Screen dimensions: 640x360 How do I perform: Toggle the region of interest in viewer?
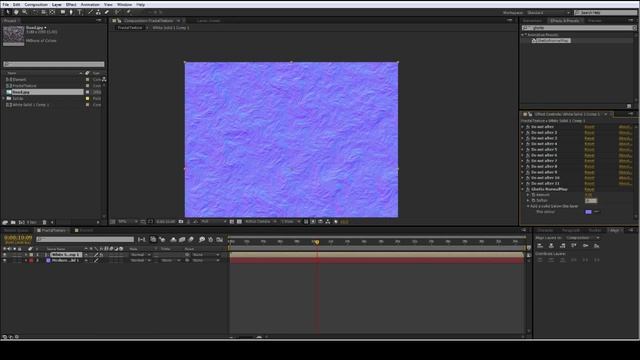[x=232, y=222]
